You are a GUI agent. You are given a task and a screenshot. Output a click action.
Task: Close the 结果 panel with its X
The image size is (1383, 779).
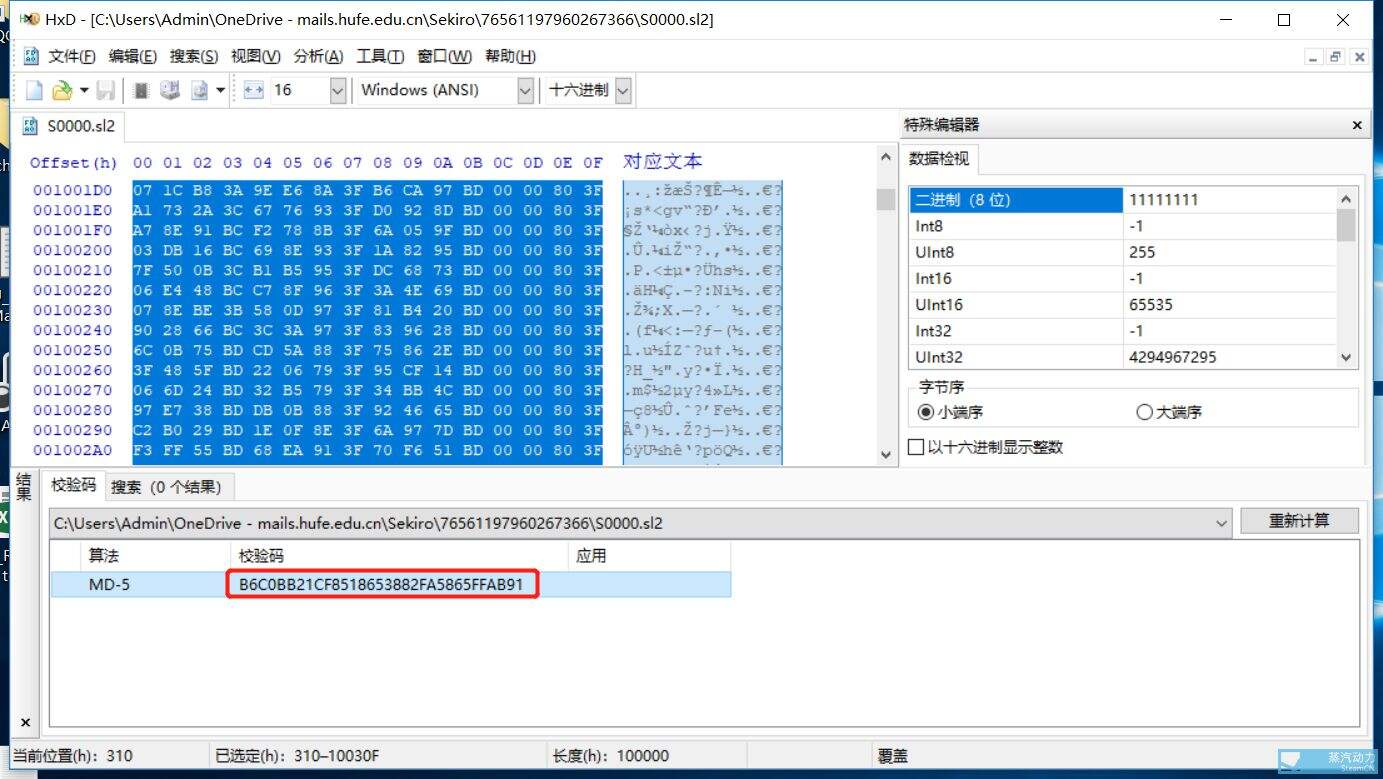[x=25, y=722]
